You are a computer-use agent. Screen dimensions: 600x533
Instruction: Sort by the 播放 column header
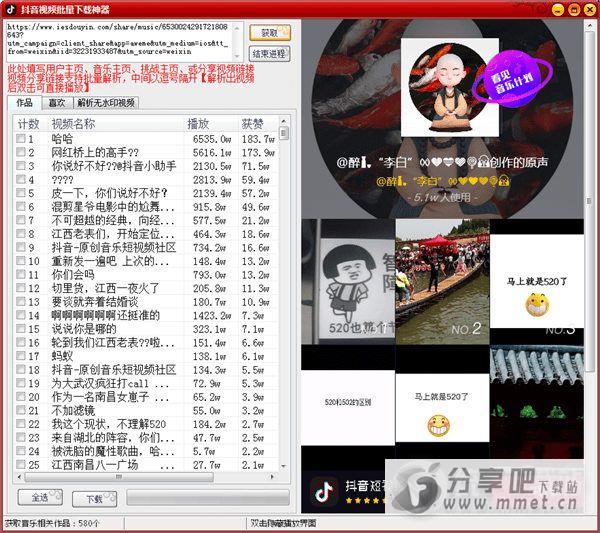[210, 124]
